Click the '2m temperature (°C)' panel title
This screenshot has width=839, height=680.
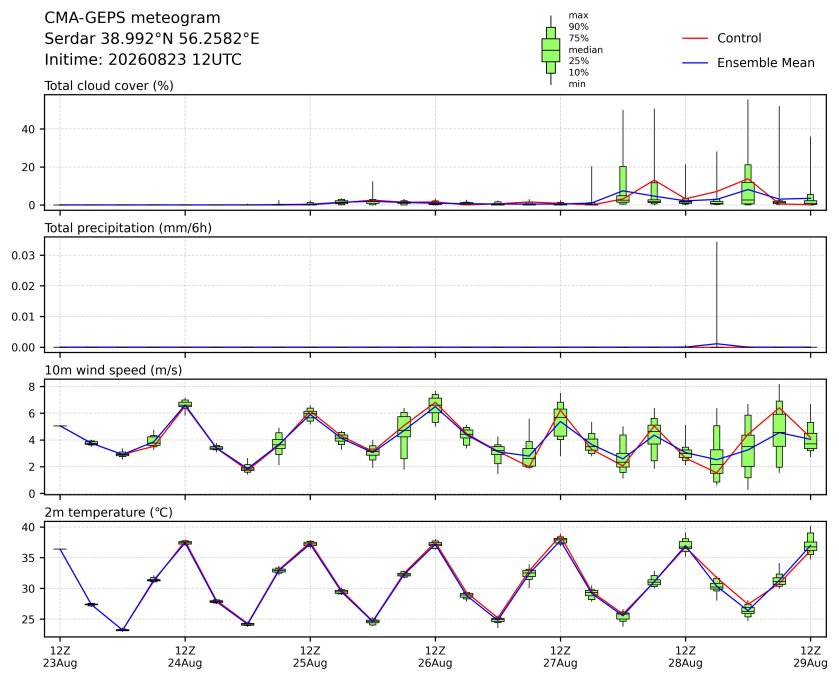tap(108, 513)
